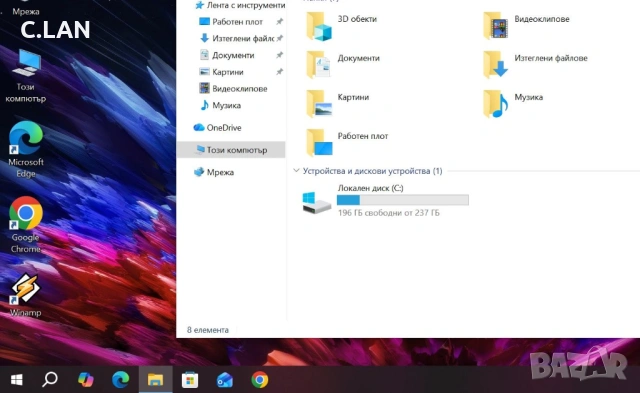Click the '196 ГБ свободни от 237 ГБ' text
The image size is (640, 393).
pos(389,213)
